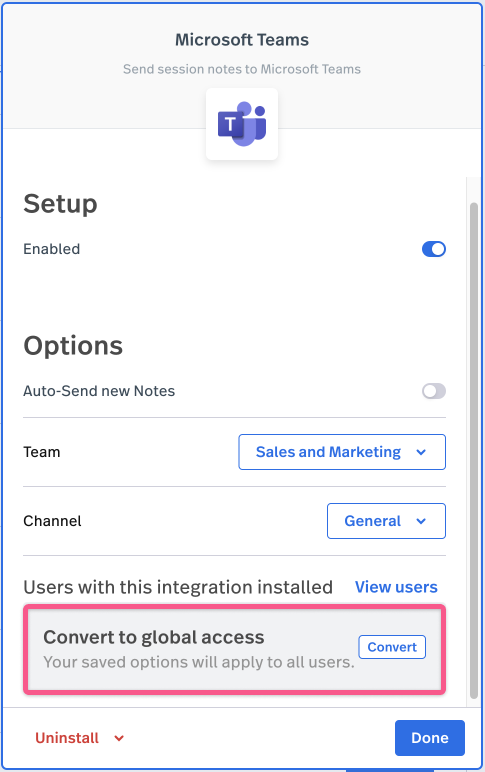Turn off the Enabled toggle
485x772 pixels.
pos(434,249)
